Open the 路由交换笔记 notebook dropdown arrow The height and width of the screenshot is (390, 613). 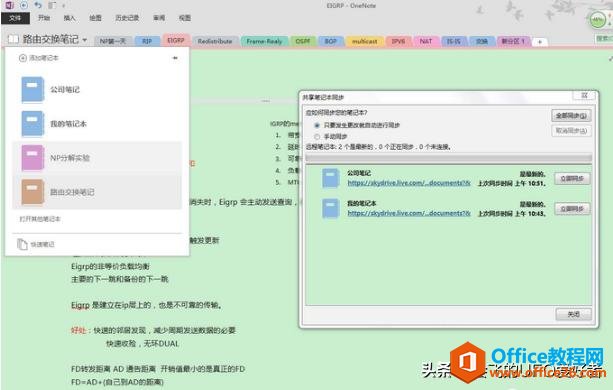(x=84, y=40)
